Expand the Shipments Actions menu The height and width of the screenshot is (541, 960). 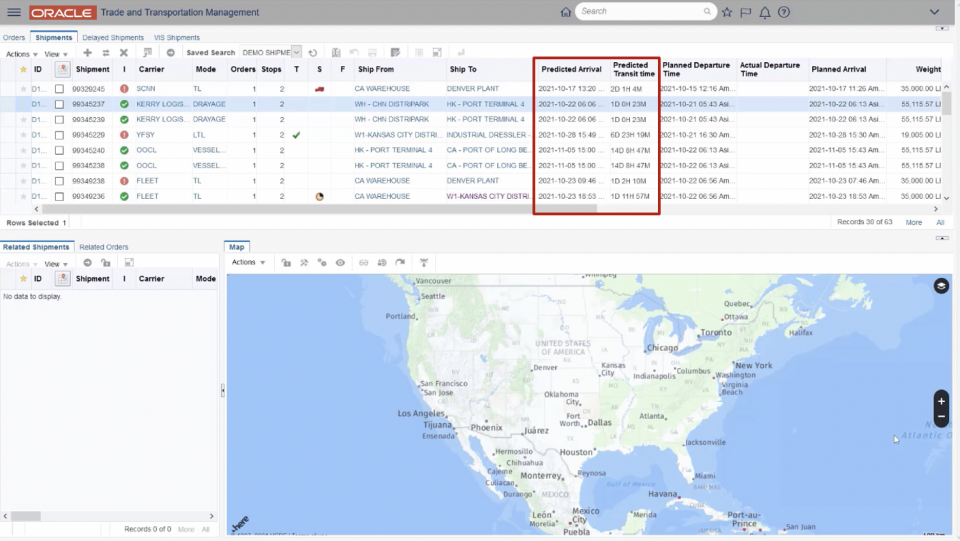[x=21, y=54]
